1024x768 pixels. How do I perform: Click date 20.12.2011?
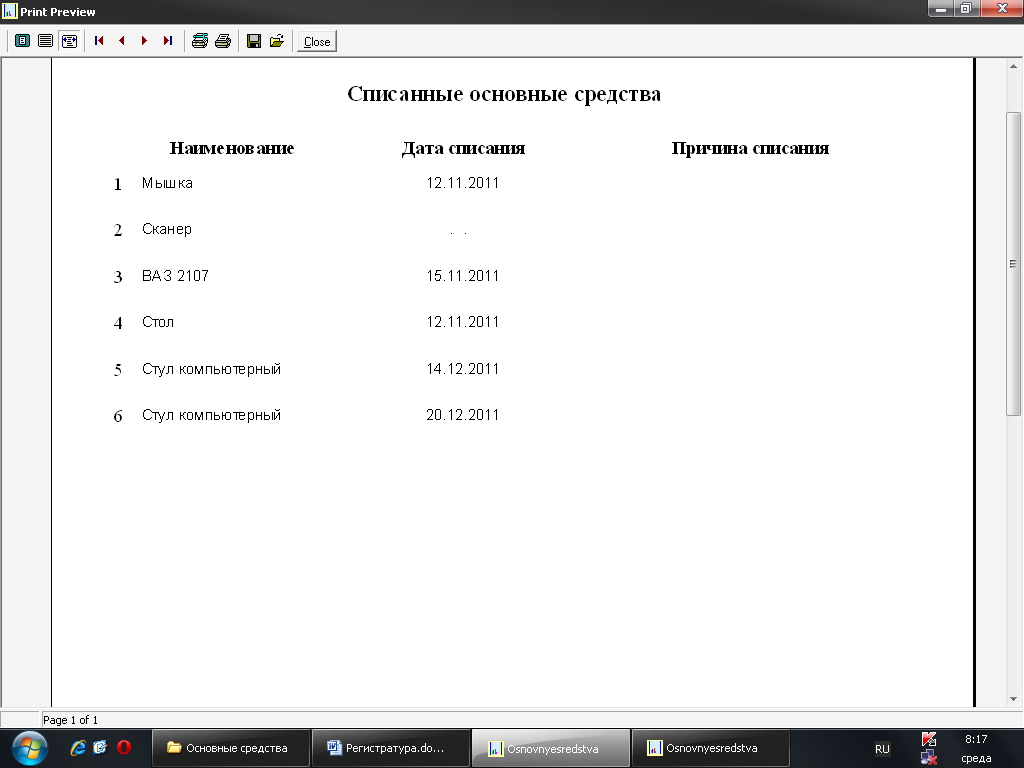click(462, 415)
